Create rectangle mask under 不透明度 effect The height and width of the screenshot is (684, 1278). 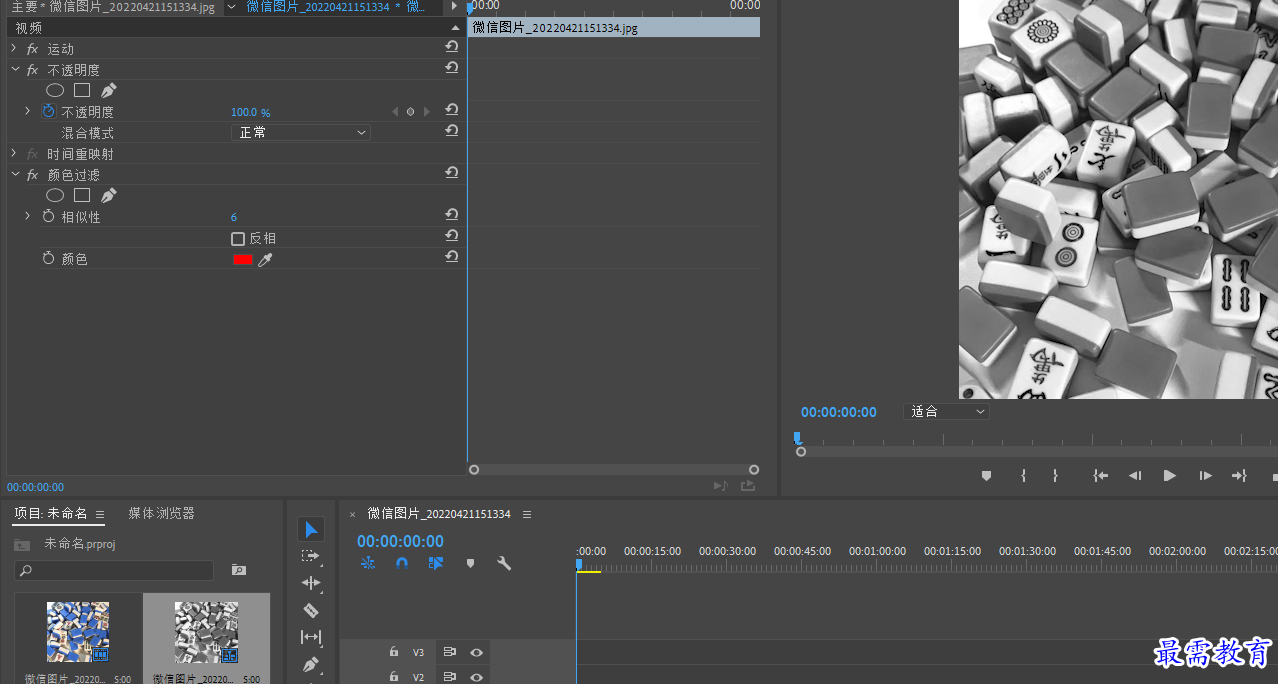tap(82, 90)
